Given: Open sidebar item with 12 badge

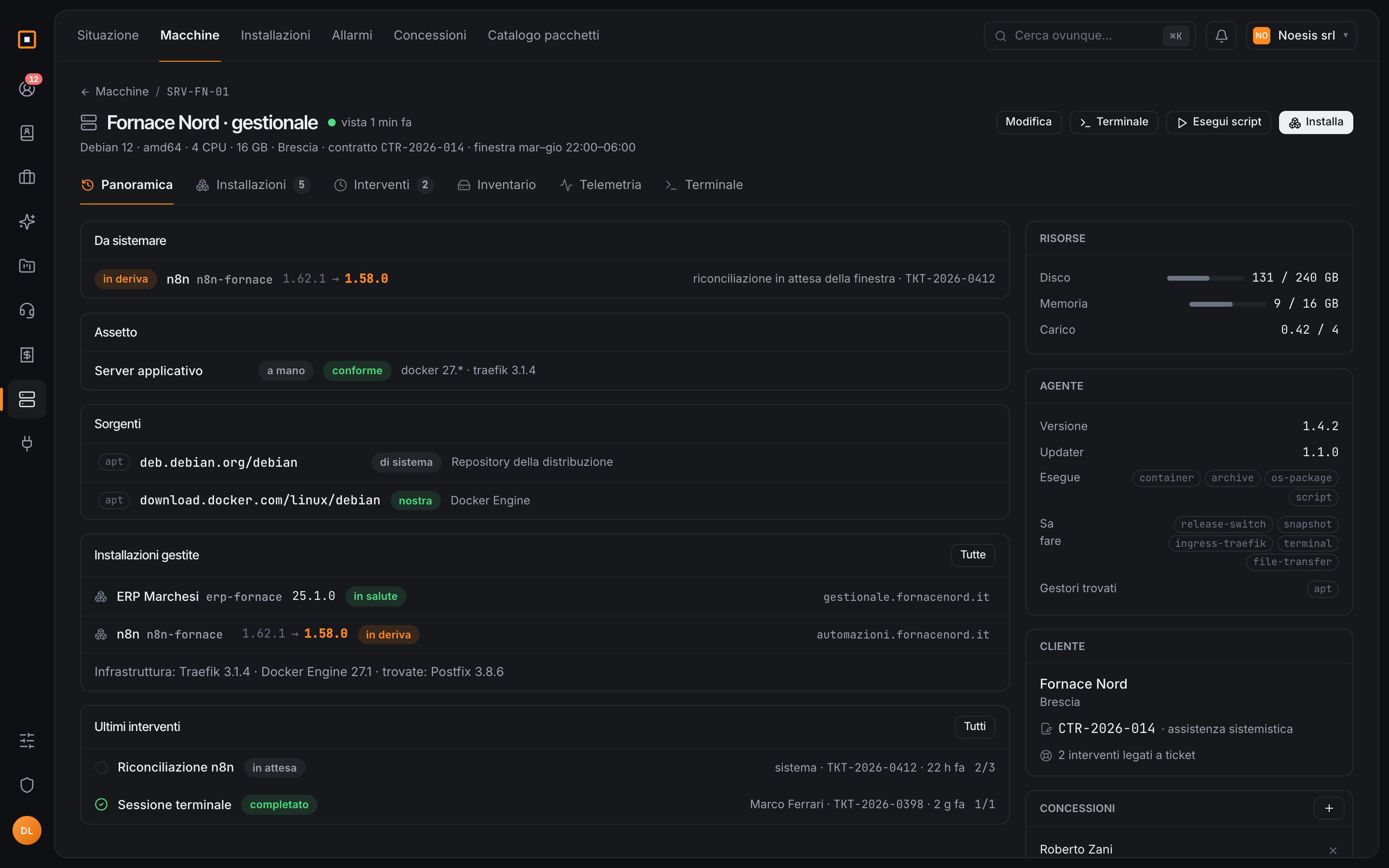Looking at the screenshot, I should pos(27,88).
